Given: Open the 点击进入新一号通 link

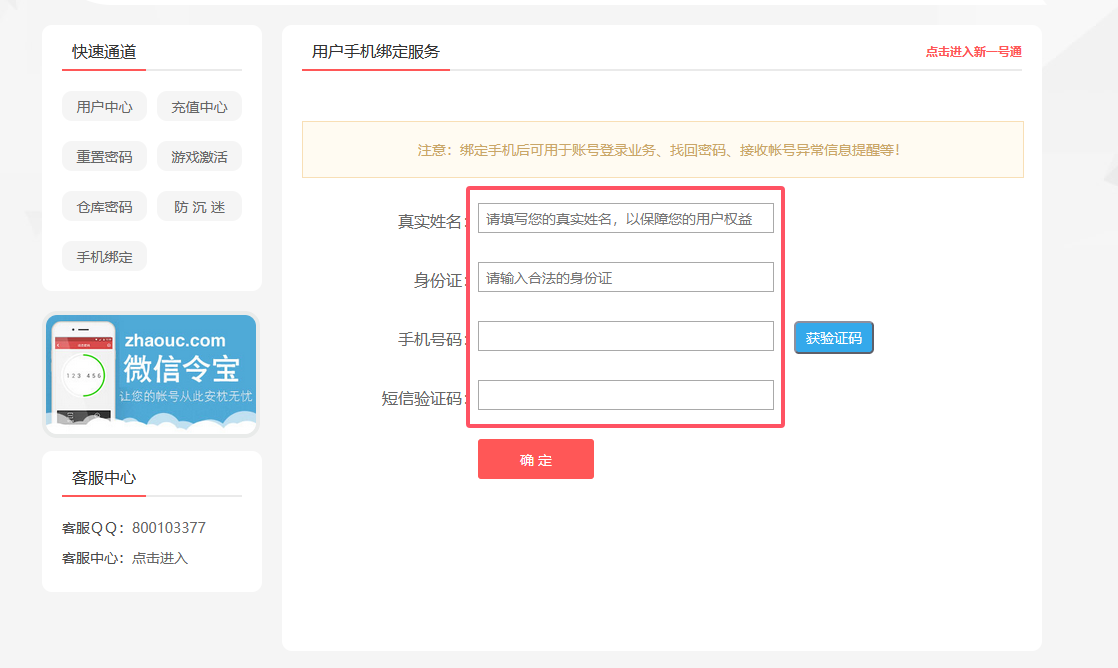Looking at the screenshot, I should coord(973,52).
